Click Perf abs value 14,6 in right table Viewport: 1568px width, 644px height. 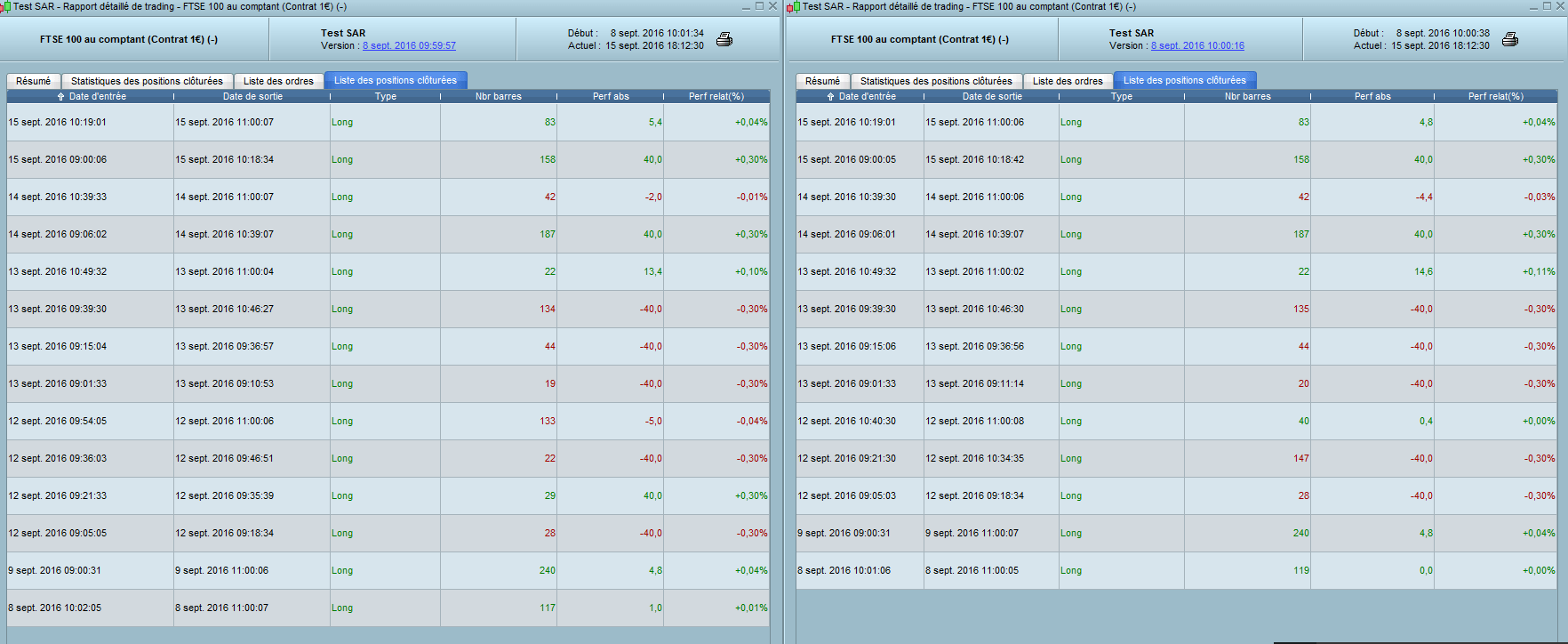(x=1424, y=272)
